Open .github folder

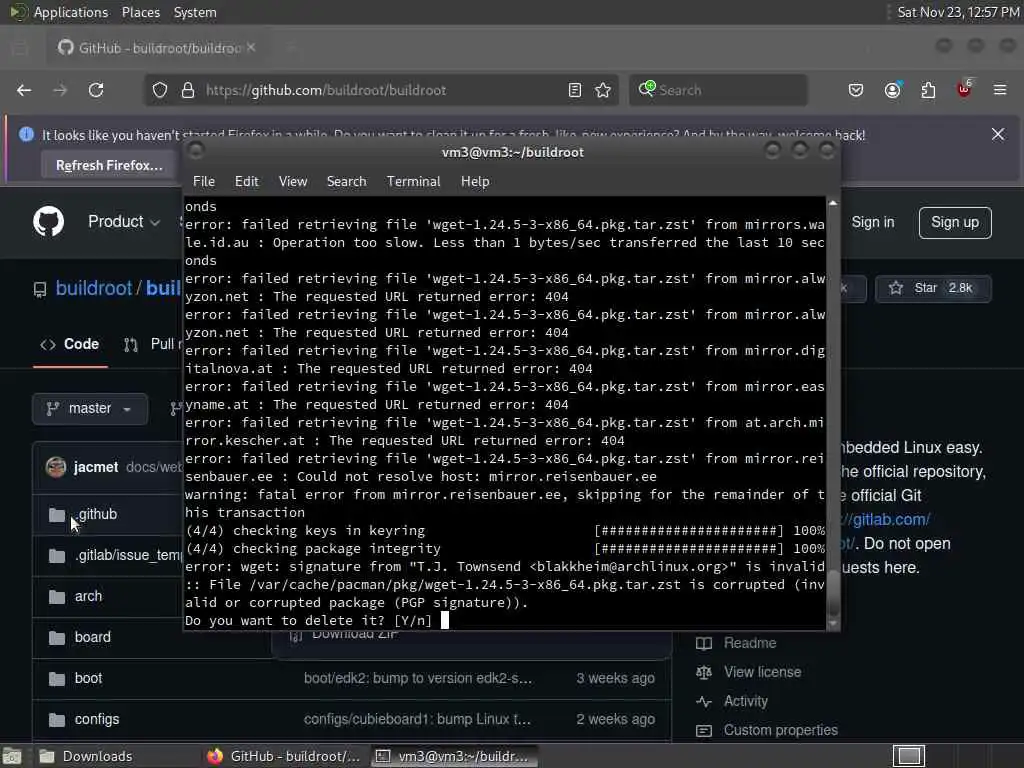pos(97,514)
